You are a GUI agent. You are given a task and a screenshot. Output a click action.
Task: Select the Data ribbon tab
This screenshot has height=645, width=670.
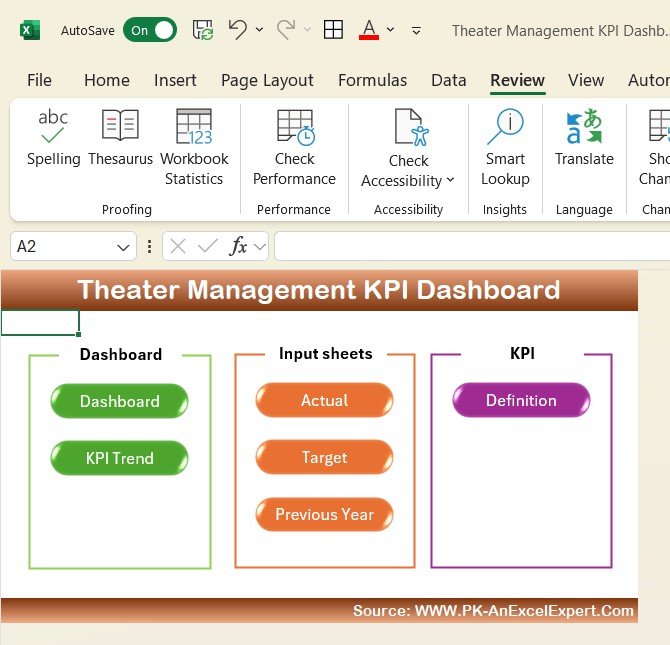449,80
